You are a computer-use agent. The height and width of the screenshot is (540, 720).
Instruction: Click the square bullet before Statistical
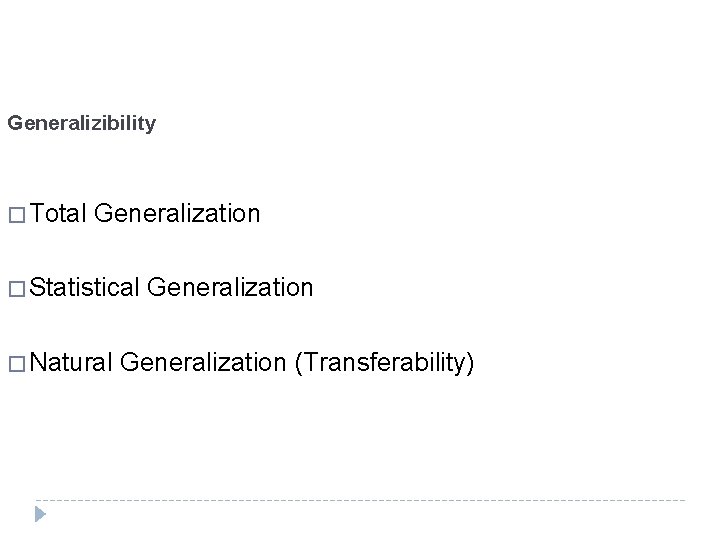click(15, 289)
